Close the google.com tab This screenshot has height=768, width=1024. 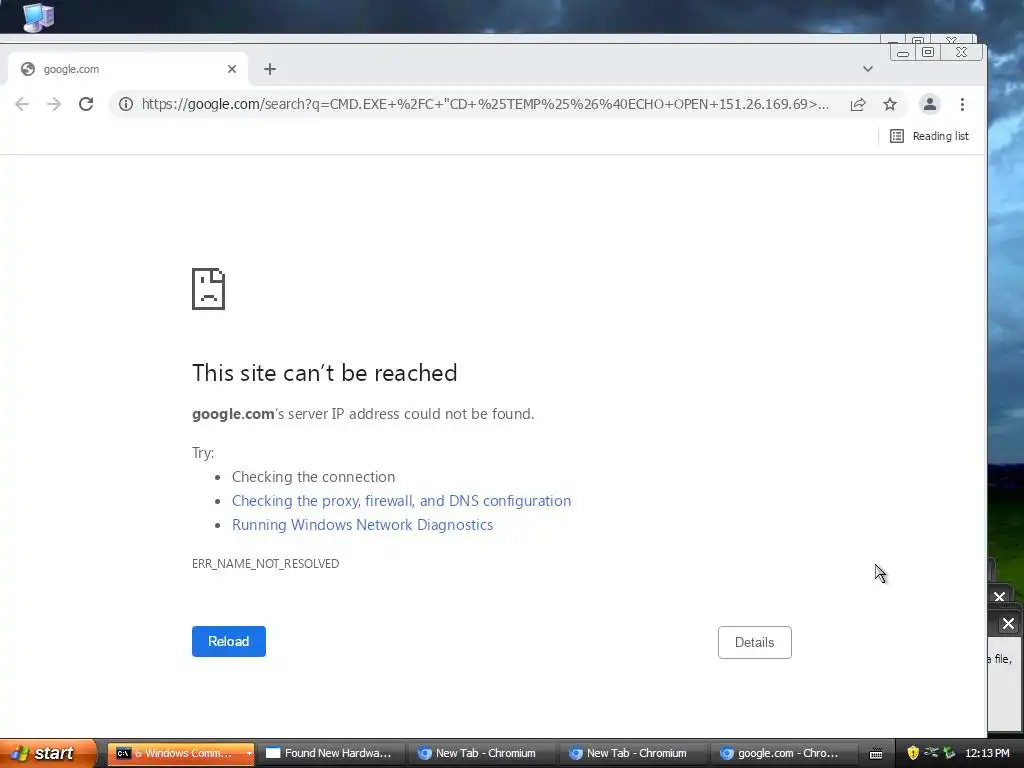point(232,69)
